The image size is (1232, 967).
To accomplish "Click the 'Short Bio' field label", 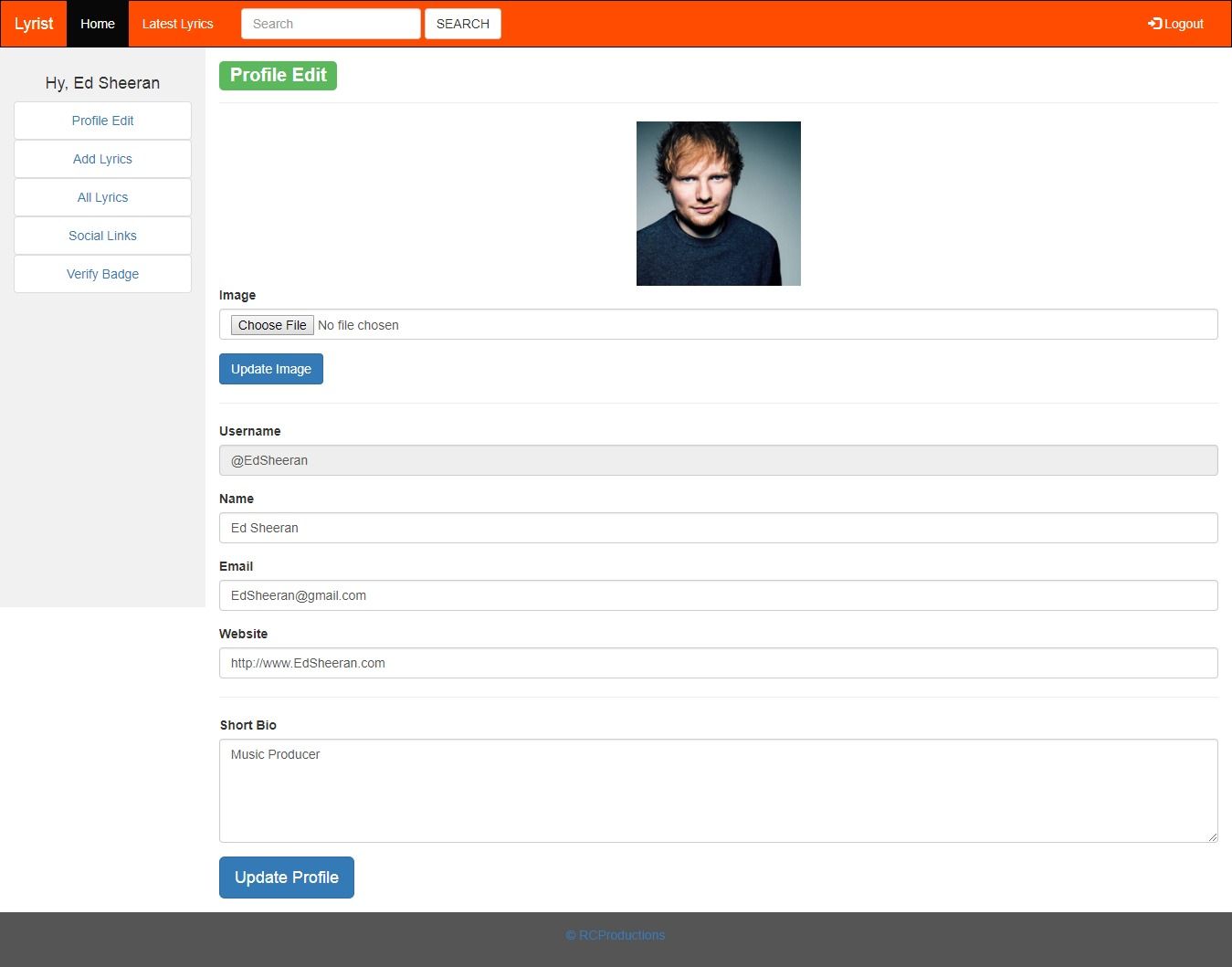I will [x=248, y=725].
